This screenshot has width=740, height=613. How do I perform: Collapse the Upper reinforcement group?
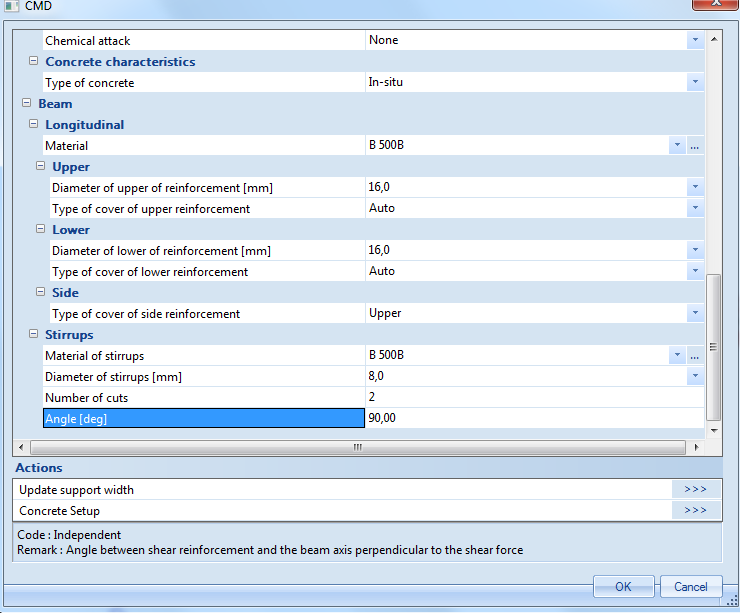[41, 167]
